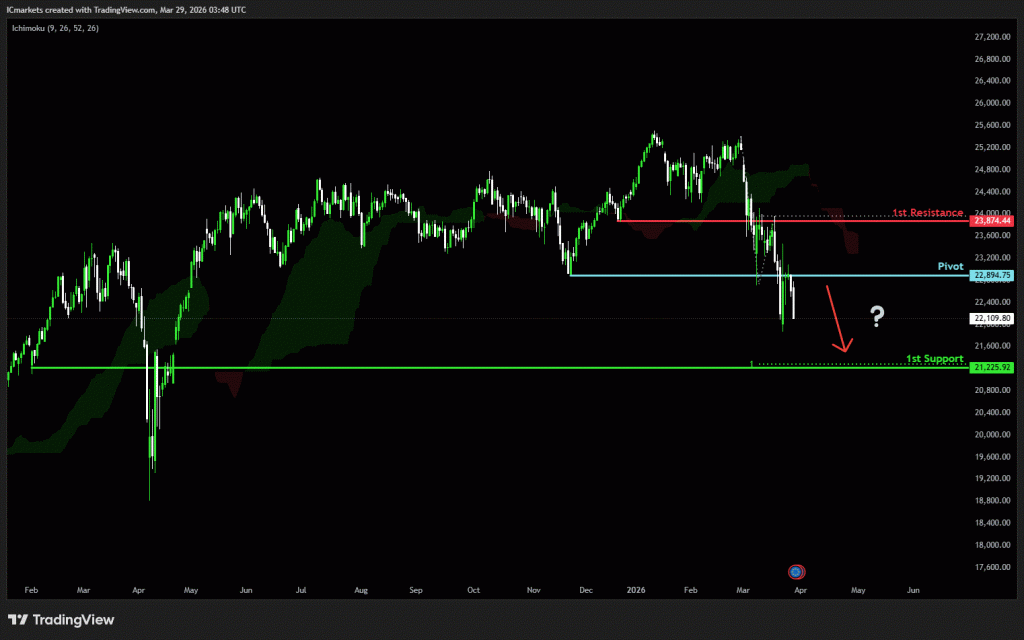
Task: Click the blue event marker icon above Apr
Action: 795,572
